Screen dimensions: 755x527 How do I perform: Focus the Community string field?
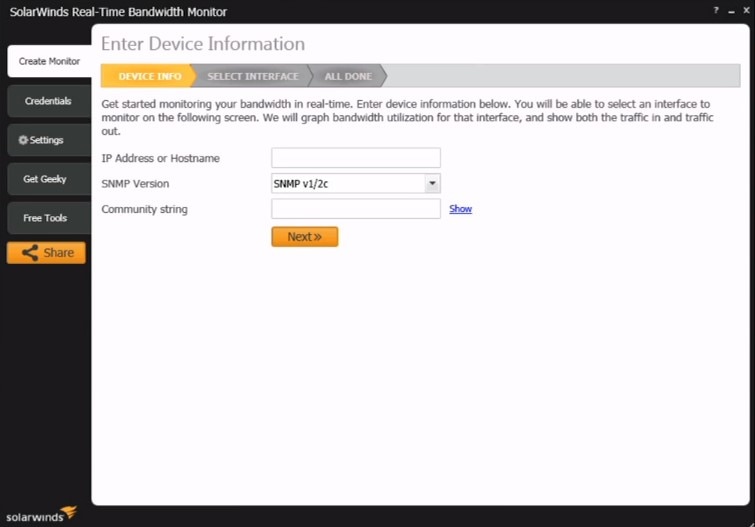point(356,209)
